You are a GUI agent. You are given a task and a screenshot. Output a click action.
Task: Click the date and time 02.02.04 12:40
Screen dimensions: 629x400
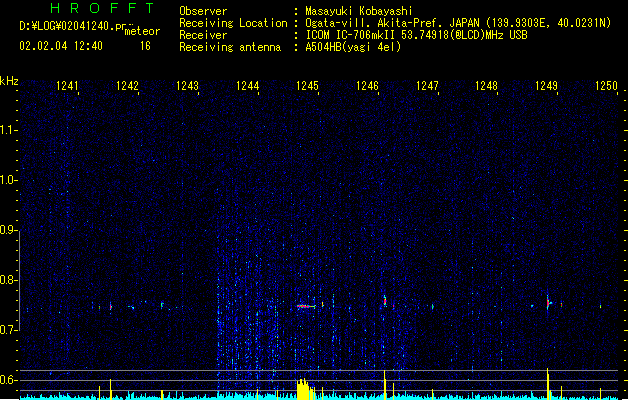(61, 46)
